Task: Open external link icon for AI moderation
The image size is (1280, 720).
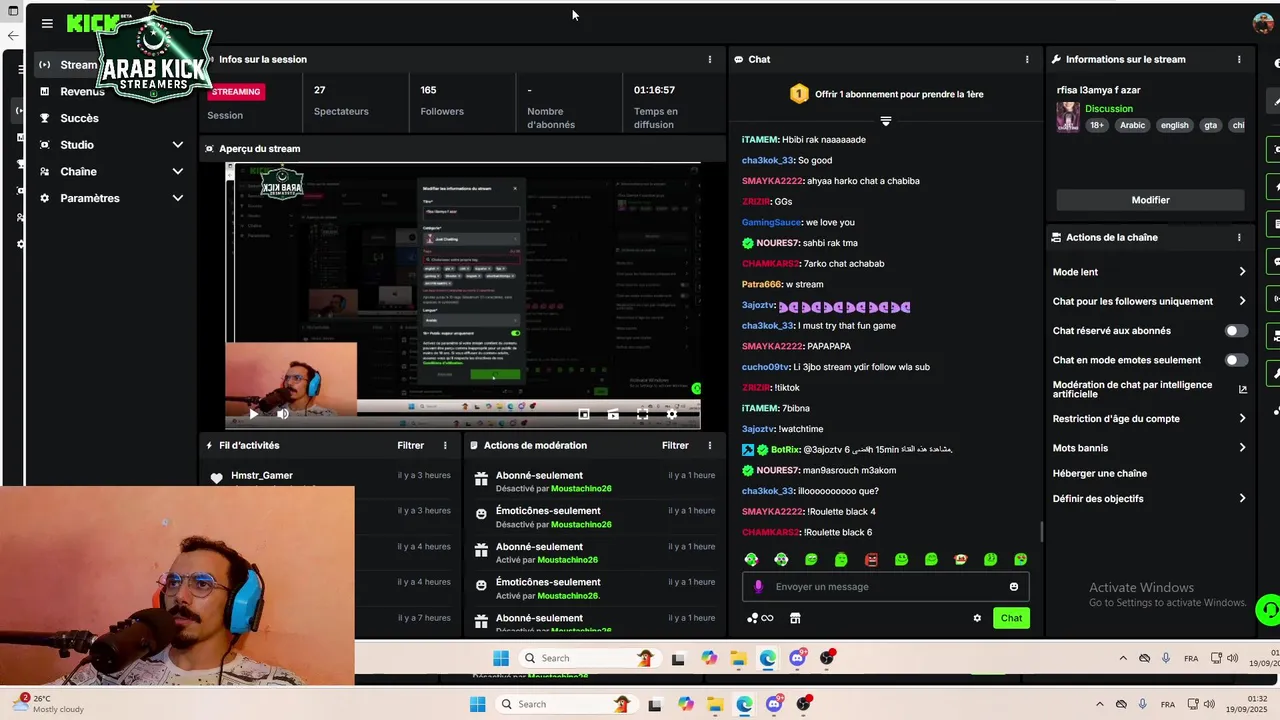Action: [x=1243, y=389]
